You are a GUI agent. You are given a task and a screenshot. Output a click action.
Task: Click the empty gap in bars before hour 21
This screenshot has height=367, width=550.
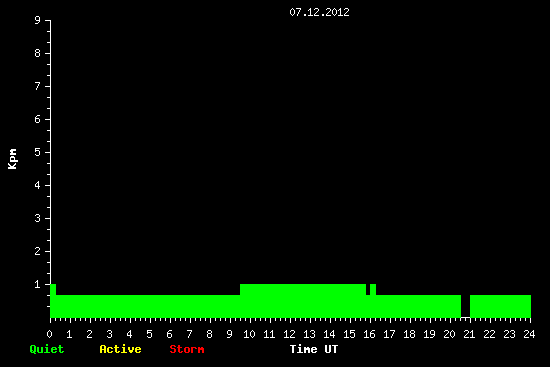(x=465, y=306)
